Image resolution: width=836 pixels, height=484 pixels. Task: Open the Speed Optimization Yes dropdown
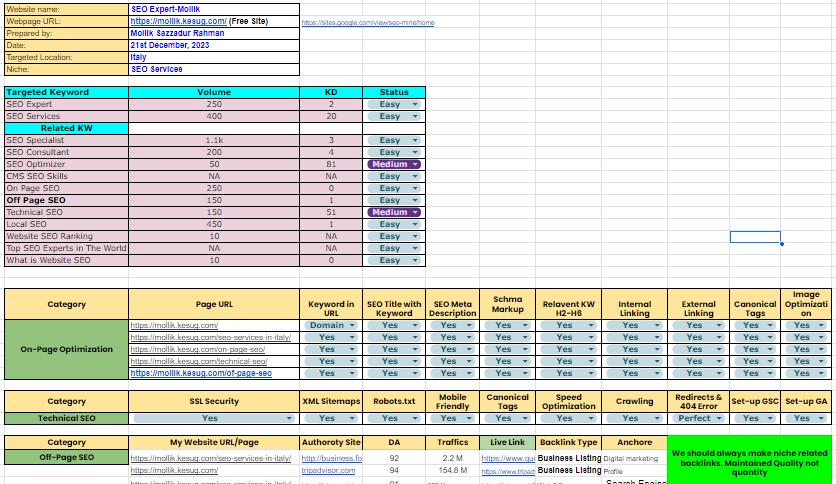click(x=568, y=418)
